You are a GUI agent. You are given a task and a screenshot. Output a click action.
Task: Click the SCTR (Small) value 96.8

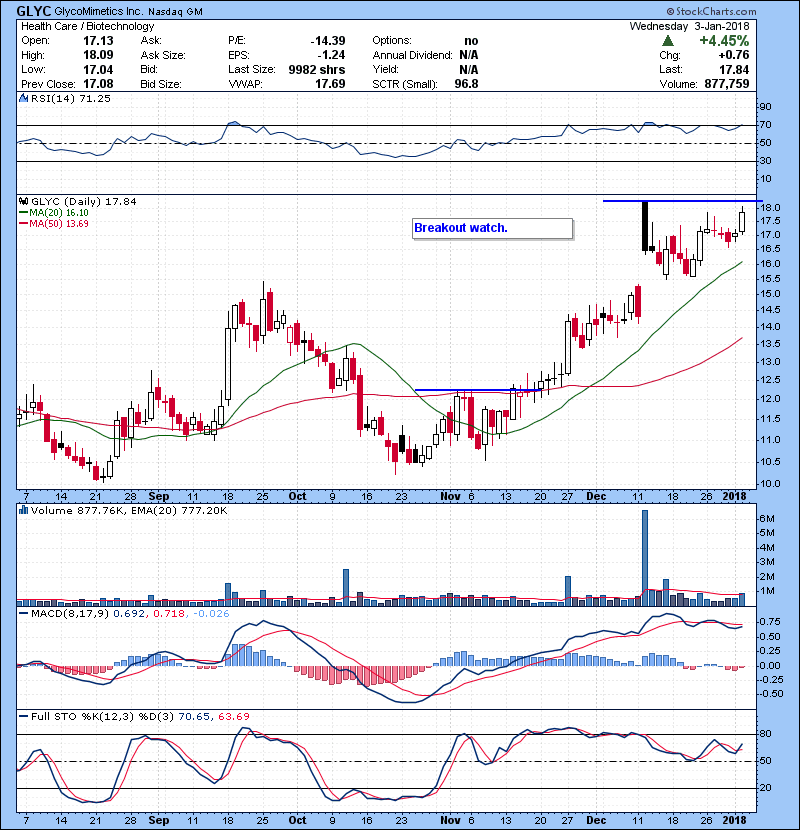pos(466,84)
